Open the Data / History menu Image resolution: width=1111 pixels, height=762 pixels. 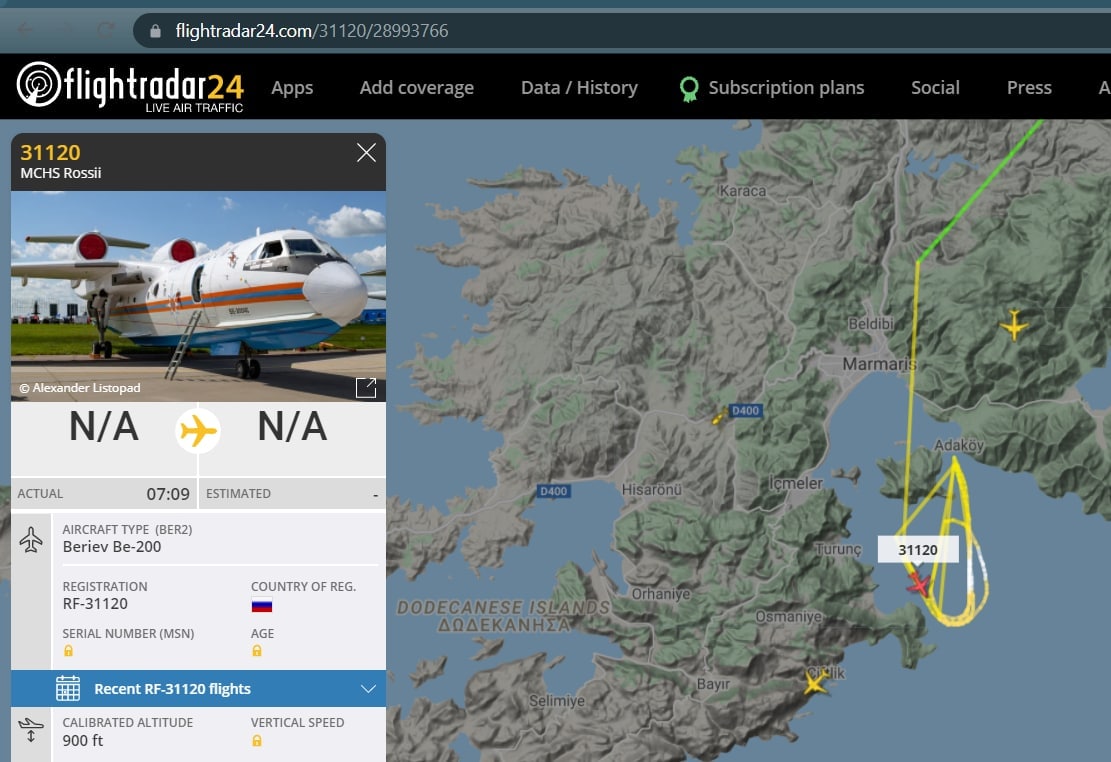click(579, 87)
